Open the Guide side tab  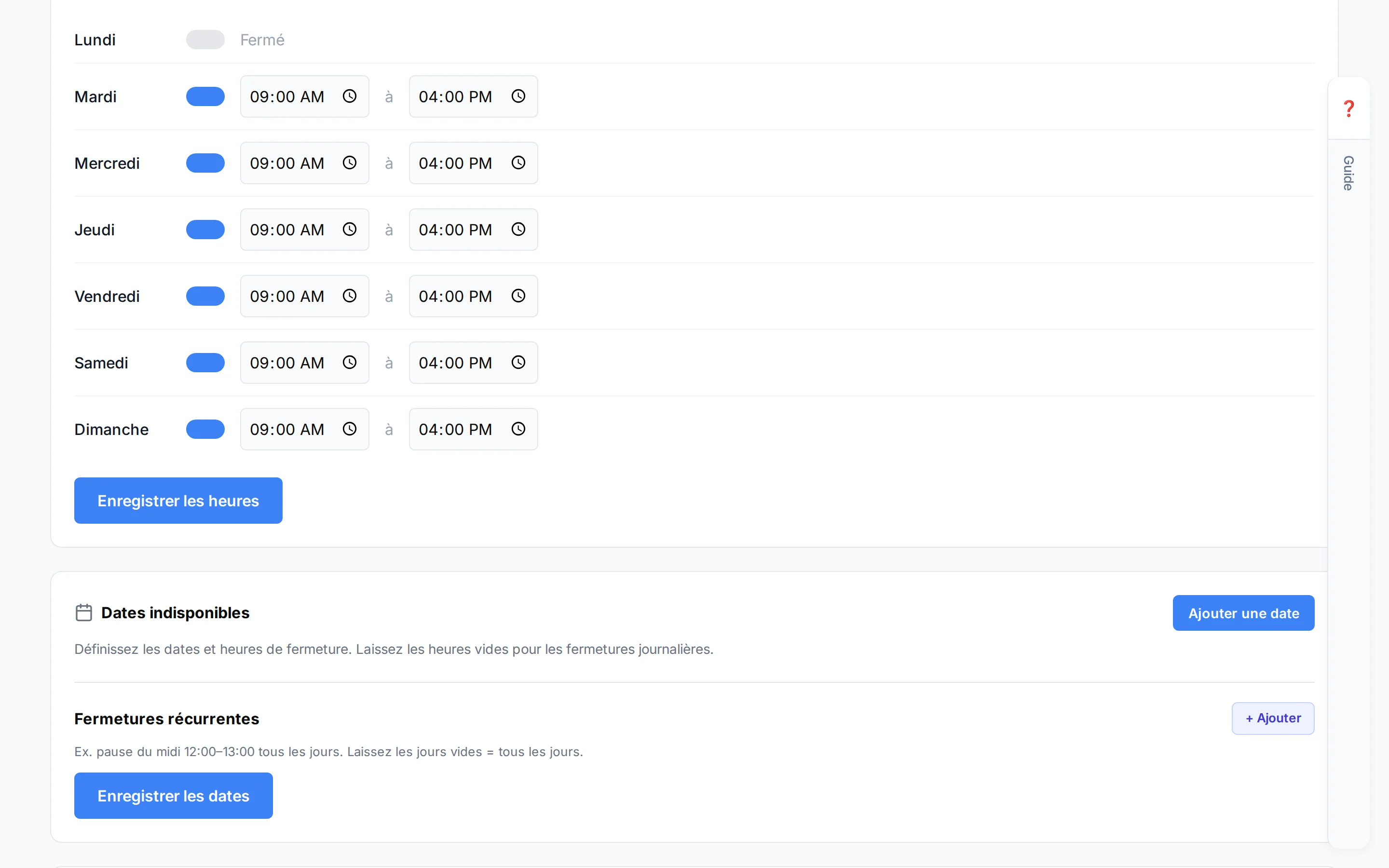[x=1349, y=173]
